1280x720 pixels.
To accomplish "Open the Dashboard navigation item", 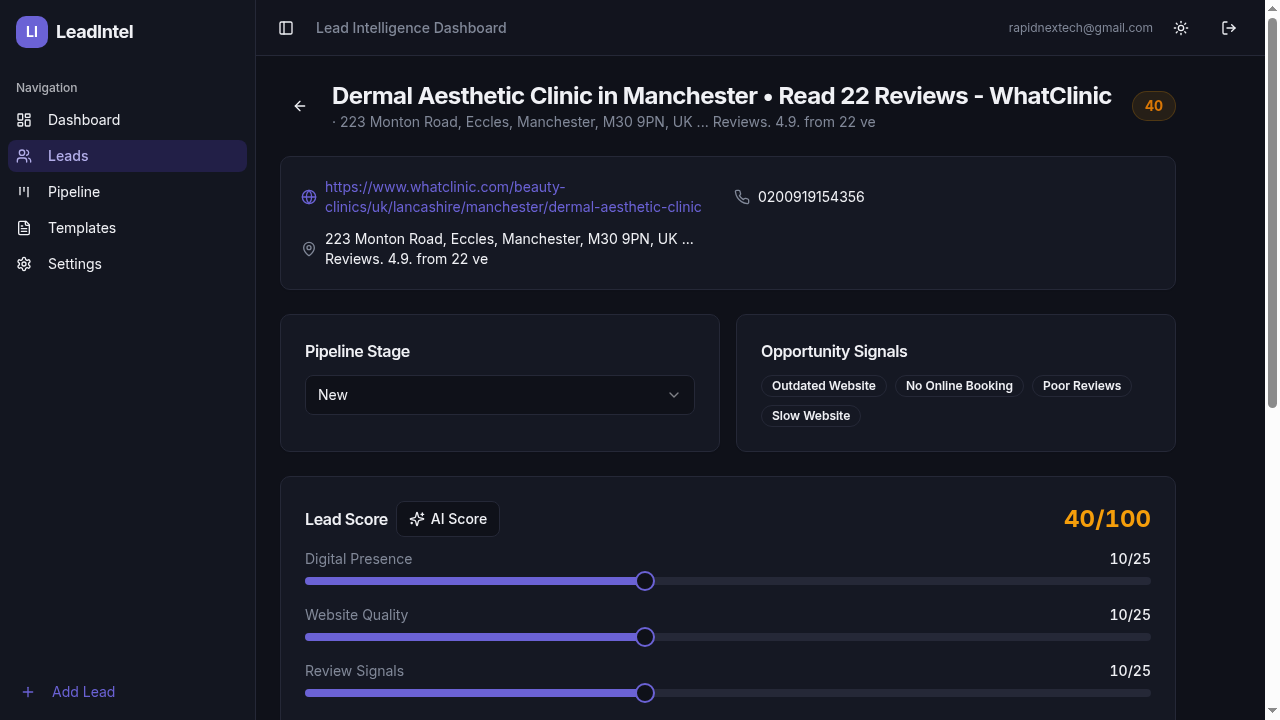I will 127,120.
